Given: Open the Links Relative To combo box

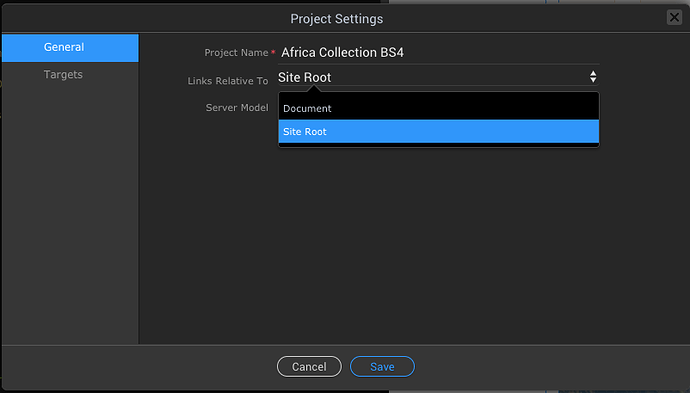Looking at the screenshot, I should 438,77.
